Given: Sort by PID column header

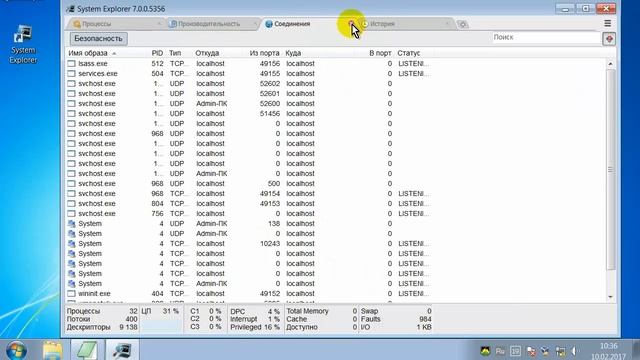Looking at the screenshot, I should click(x=157, y=53).
